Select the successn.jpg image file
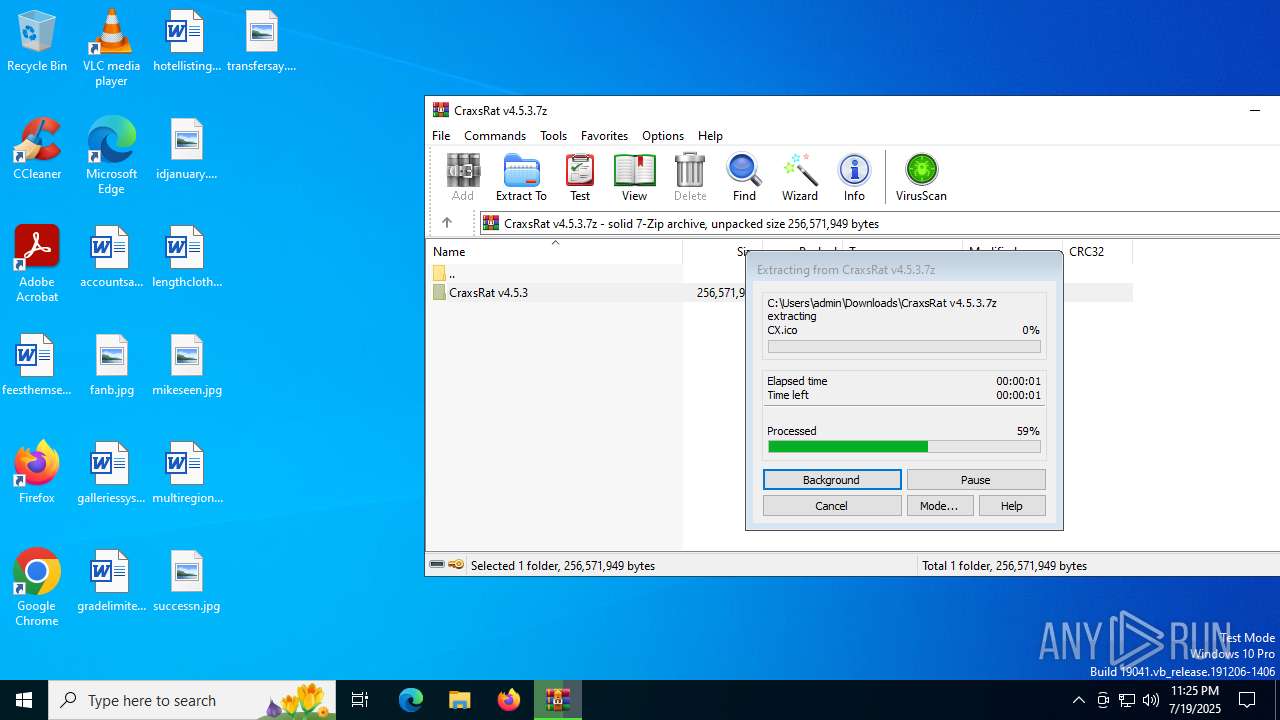The height and width of the screenshot is (720, 1280). click(186, 581)
